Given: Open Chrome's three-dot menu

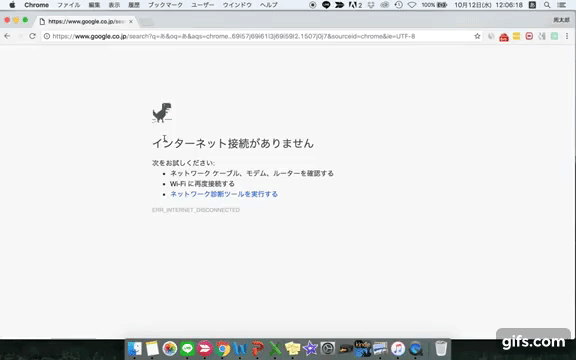Looking at the screenshot, I should 567,36.
